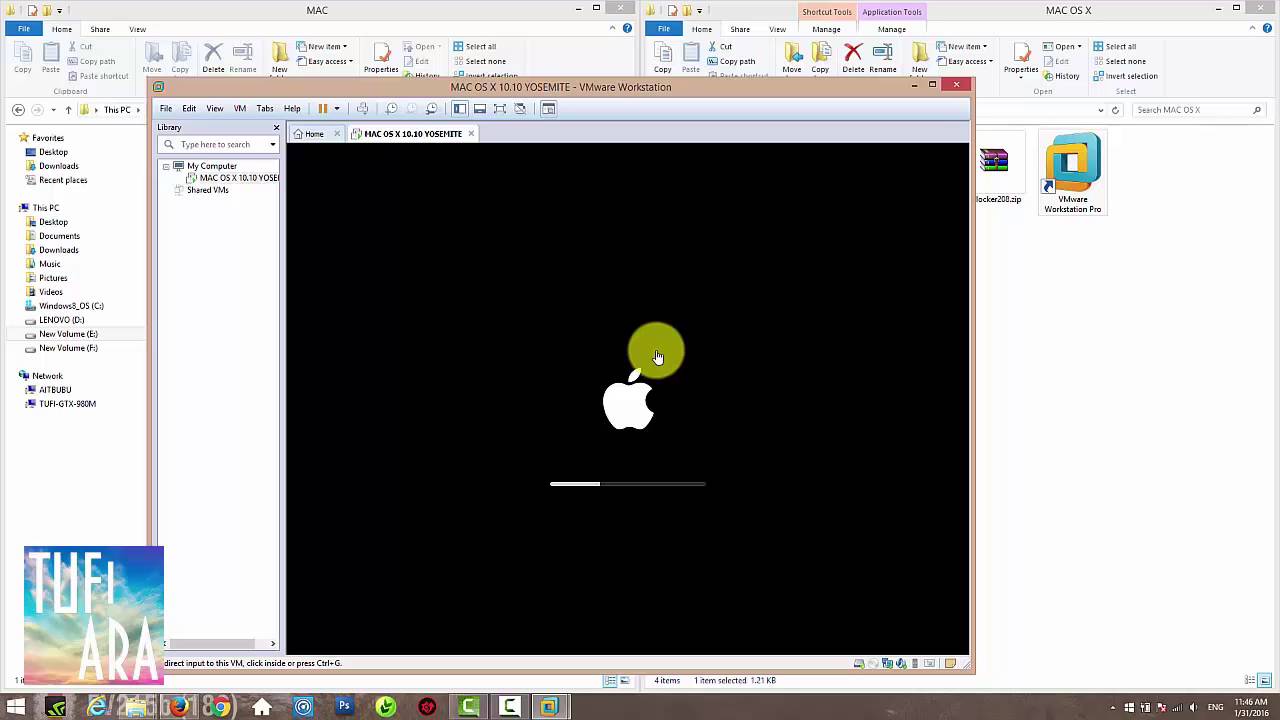
Task: Click the Windows Start button
Action: click(x=15, y=707)
